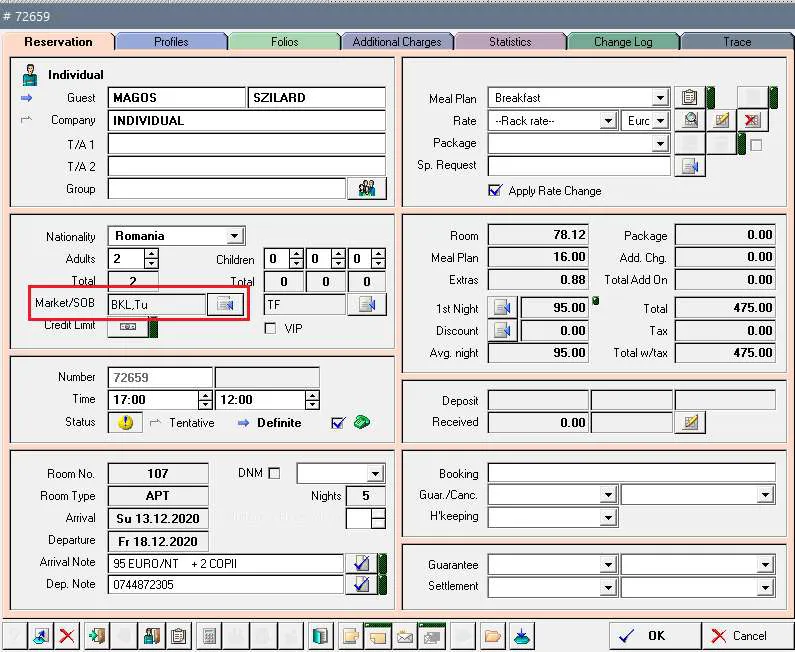Image resolution: width=795 pixels, height=652 pixels.
Task: Switch to the Trace tab
Action: [737, 42]
